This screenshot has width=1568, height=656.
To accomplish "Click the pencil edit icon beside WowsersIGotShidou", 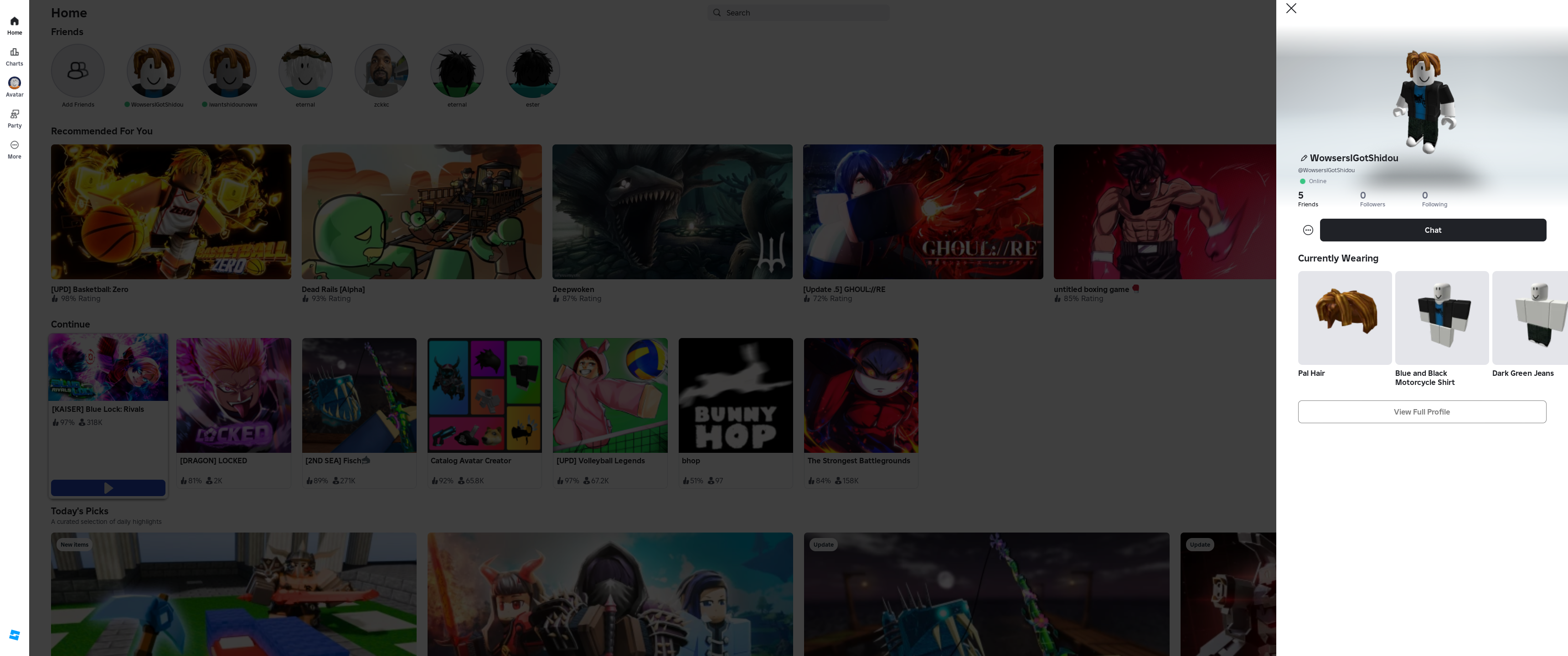I will point(1303,158).
